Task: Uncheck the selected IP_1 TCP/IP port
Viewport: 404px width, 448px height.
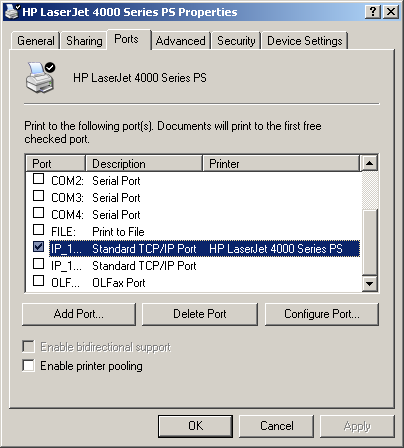Action: click(38, 247)
